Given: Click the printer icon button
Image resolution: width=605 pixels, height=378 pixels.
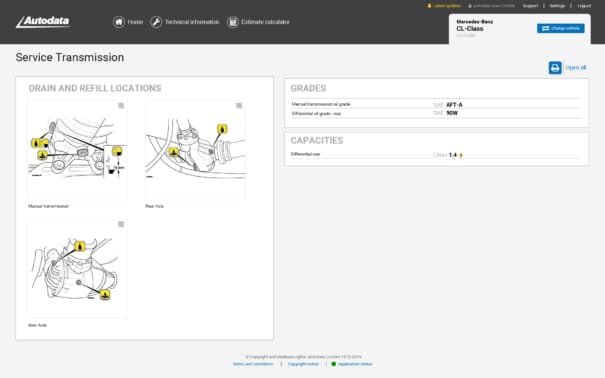Looking at the screenshot, I should click(x=555, y=68).
